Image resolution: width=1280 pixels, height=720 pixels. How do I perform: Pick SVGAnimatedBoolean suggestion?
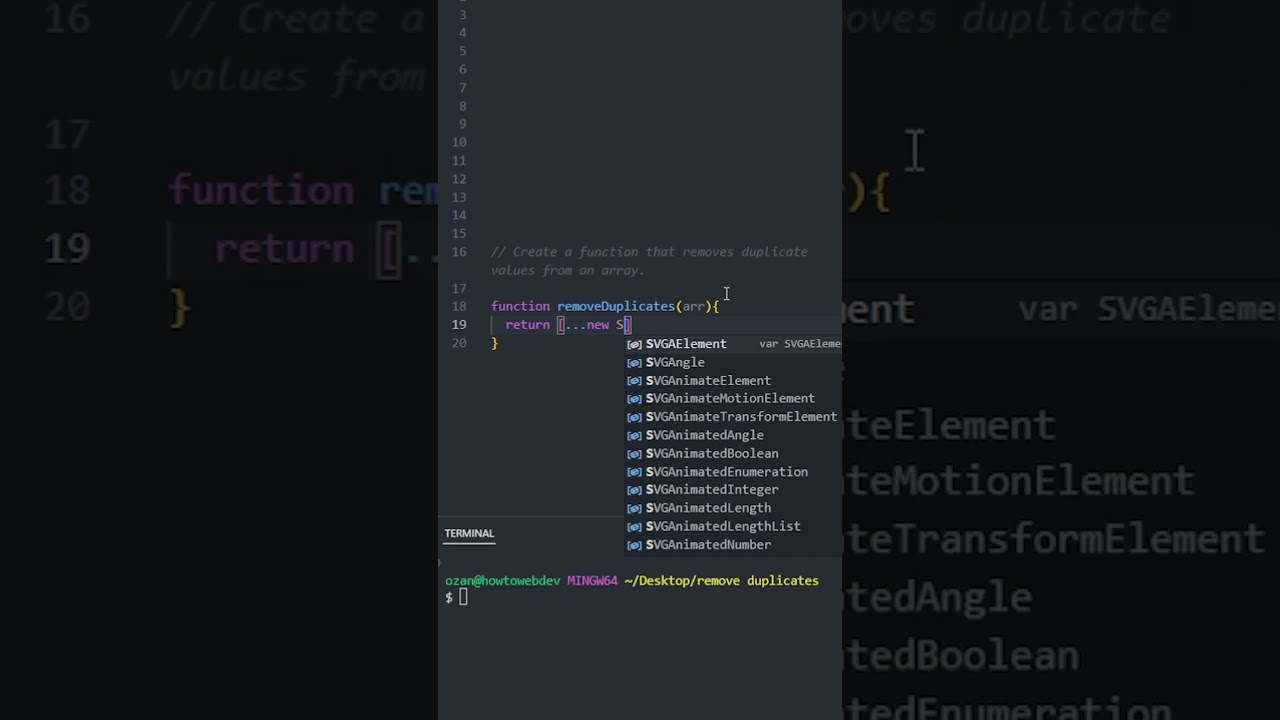[733, 453]
